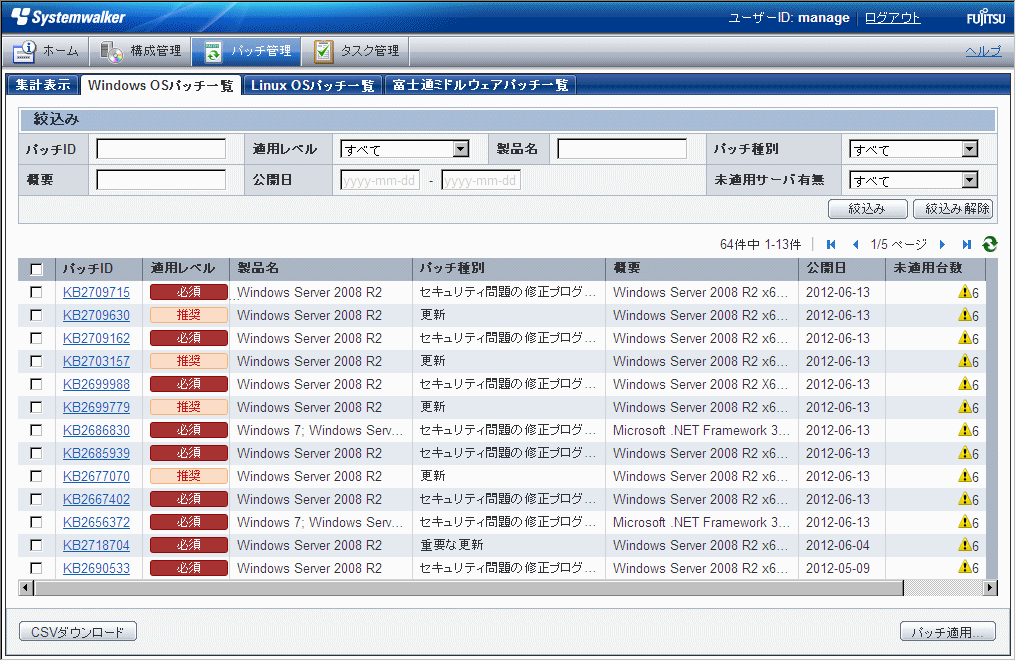This screenshot has width=1016, height=661.
Task: Click the scrollbar right arrow
Action: click(x=990, y=588)
